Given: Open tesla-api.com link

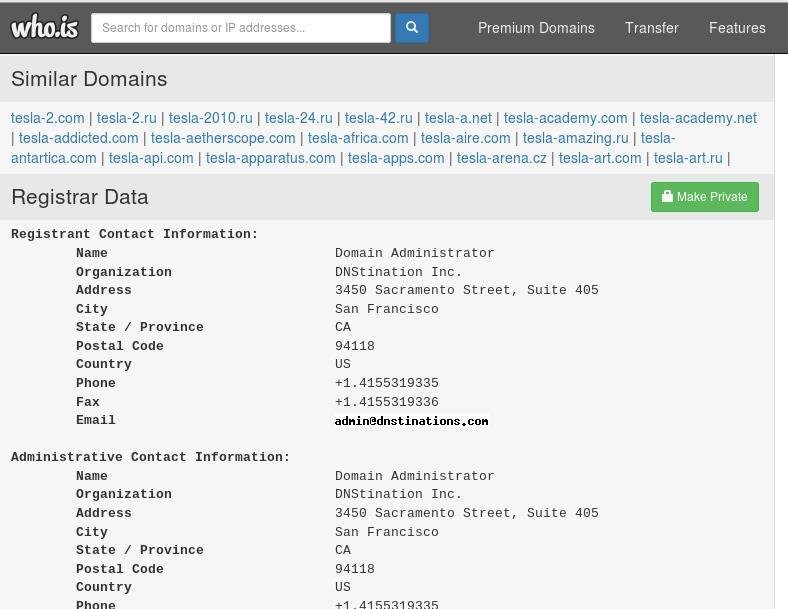Looking at the screenshot, I should [151, 158].
